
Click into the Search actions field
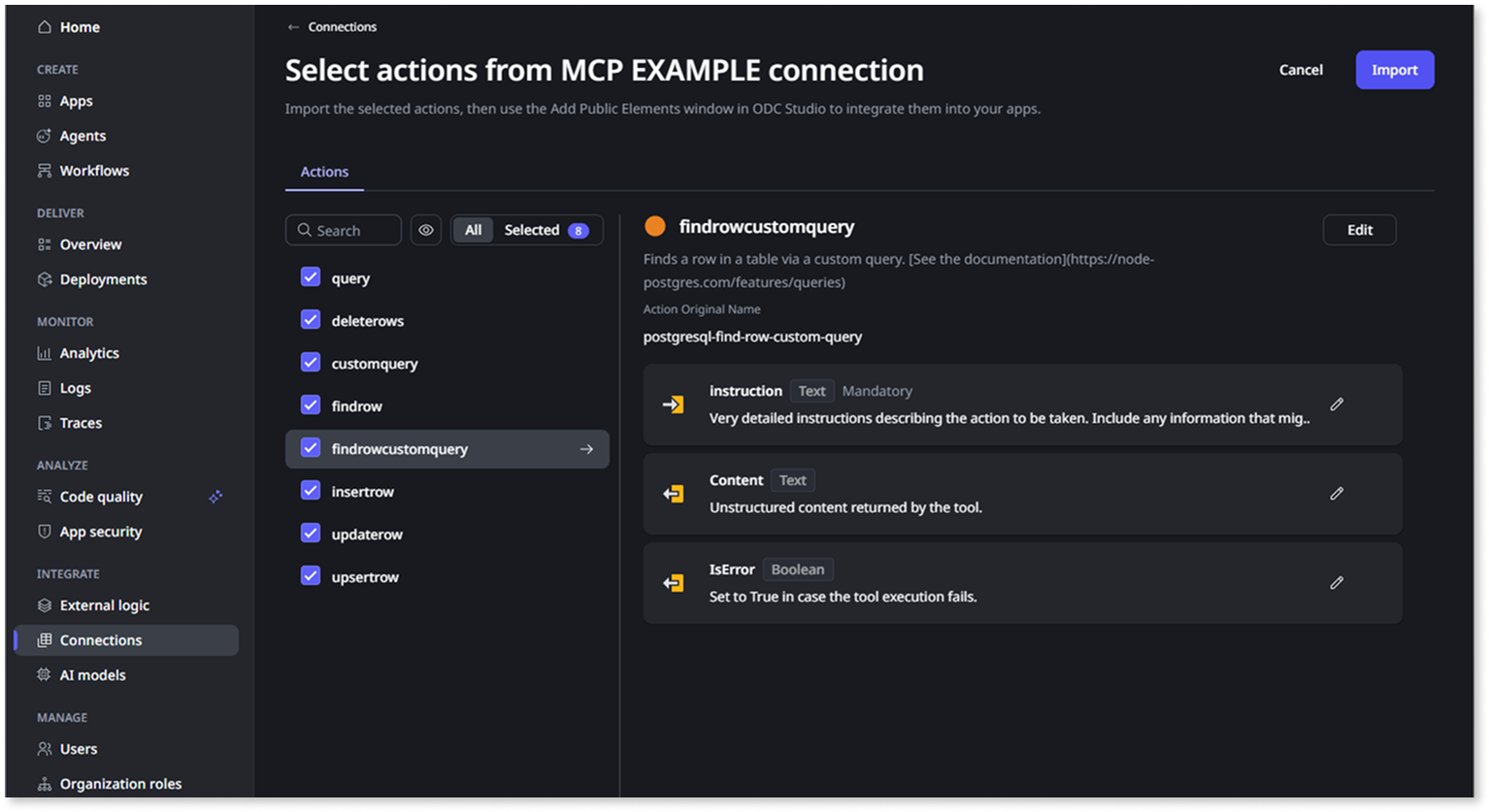344,230
